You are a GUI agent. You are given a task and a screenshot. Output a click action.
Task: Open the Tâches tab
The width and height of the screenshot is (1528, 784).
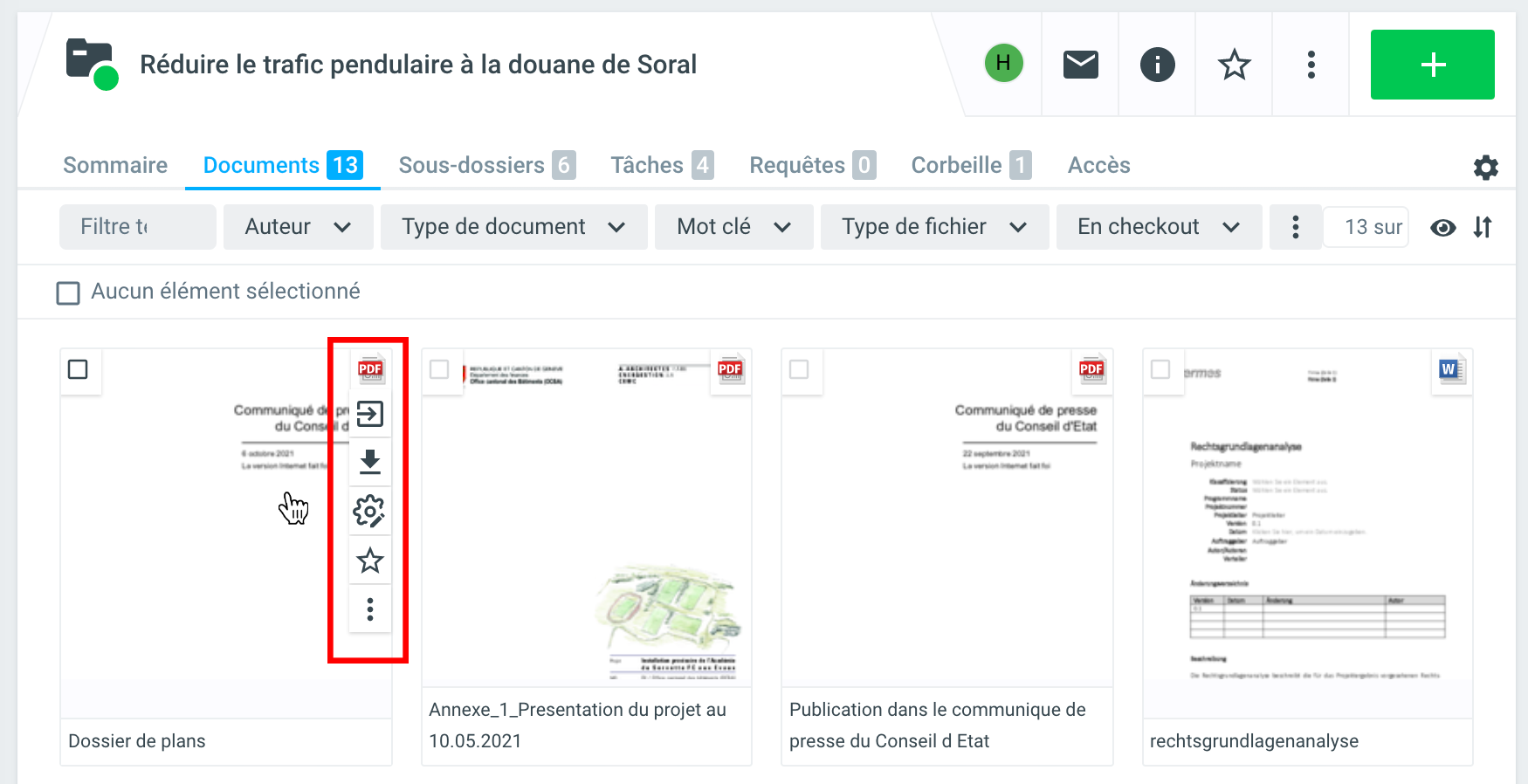click(x=661, y=165)
